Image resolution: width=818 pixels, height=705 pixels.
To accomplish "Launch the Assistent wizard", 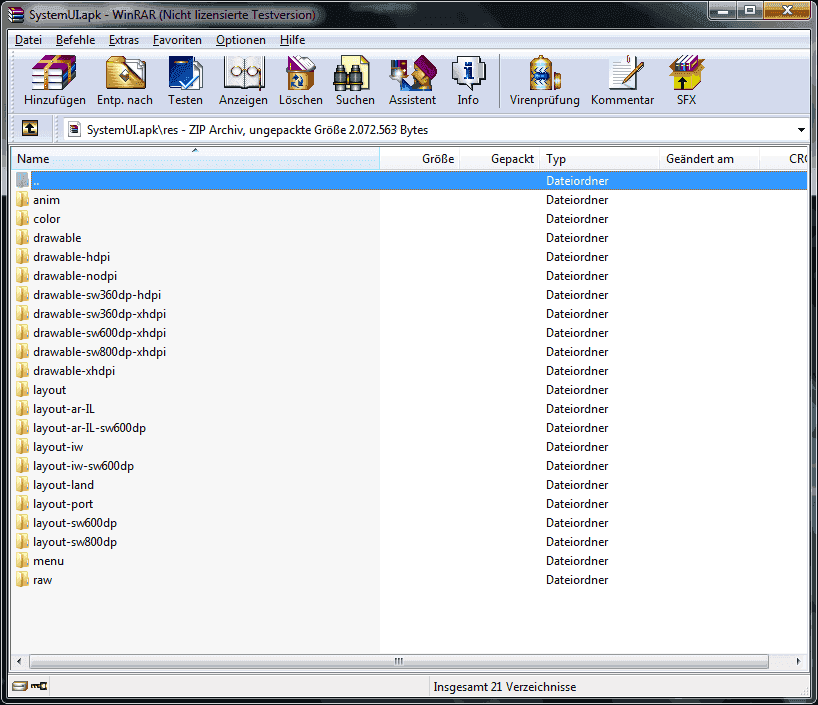I will click(412, 80).
